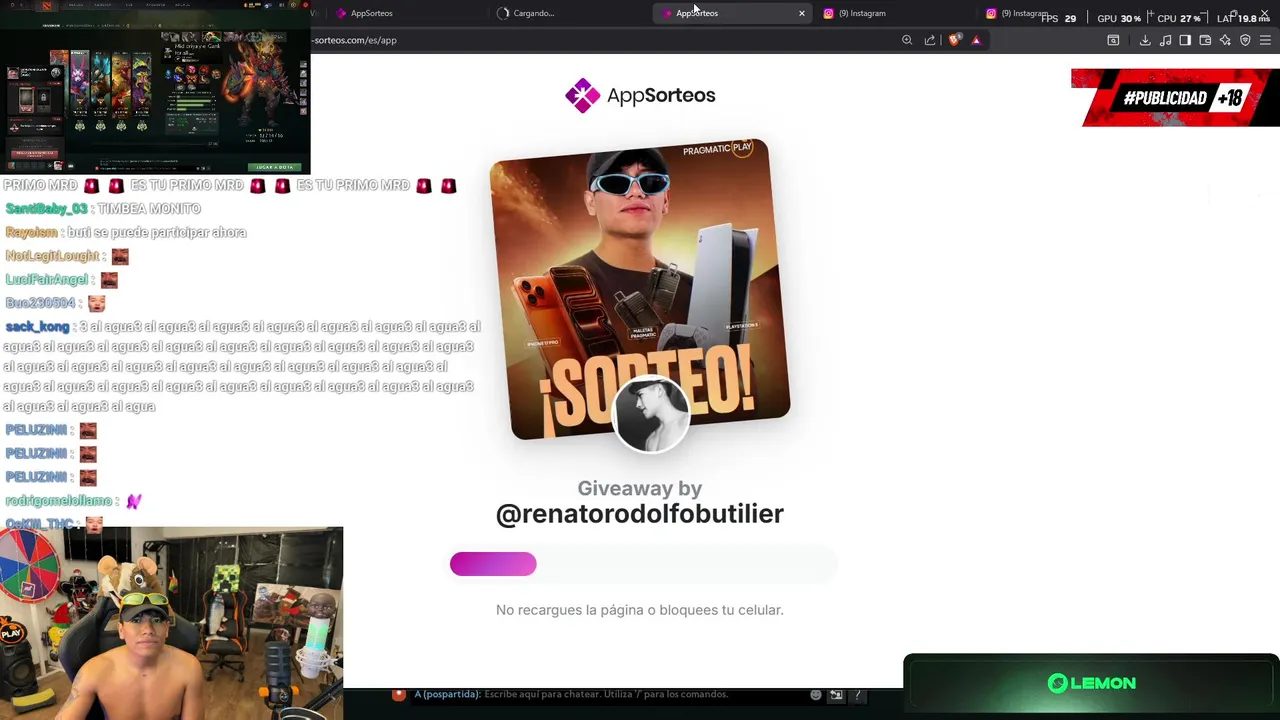Screen dimensions: 1280x720
Task: Click the AppSorteos logo icon
Action: (582, 96)
